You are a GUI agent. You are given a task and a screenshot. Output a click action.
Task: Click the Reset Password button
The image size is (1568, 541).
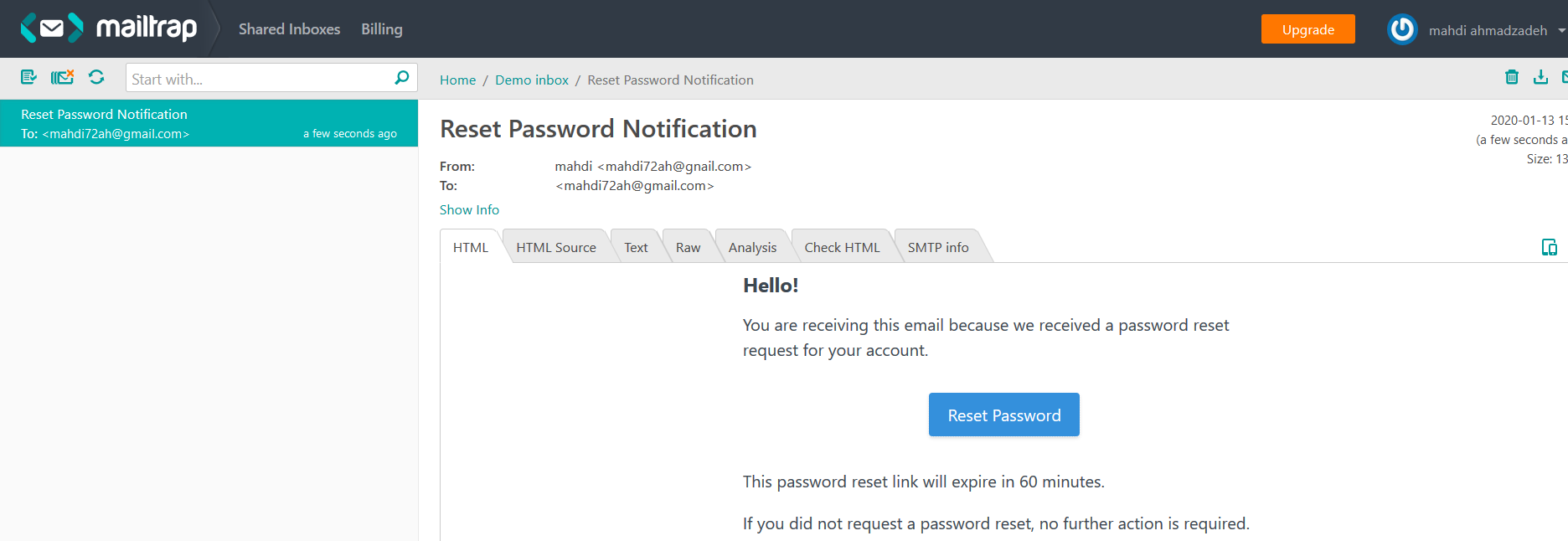pos(1004,415)
